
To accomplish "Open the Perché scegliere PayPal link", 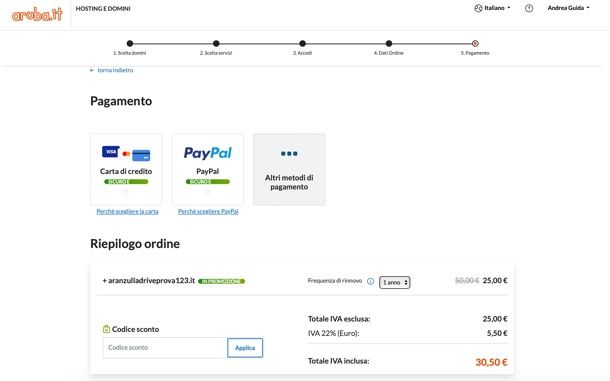I will click(208, 211).
